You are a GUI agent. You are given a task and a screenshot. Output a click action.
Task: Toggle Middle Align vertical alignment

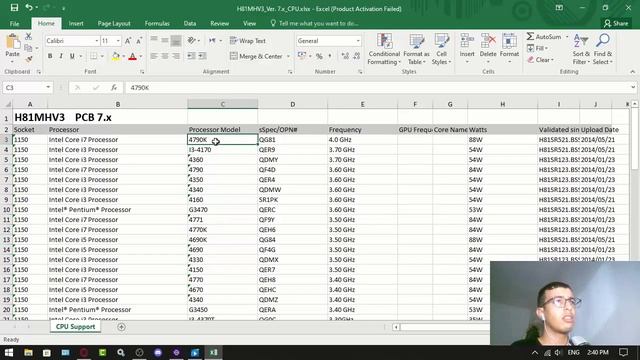pos(165,40)
